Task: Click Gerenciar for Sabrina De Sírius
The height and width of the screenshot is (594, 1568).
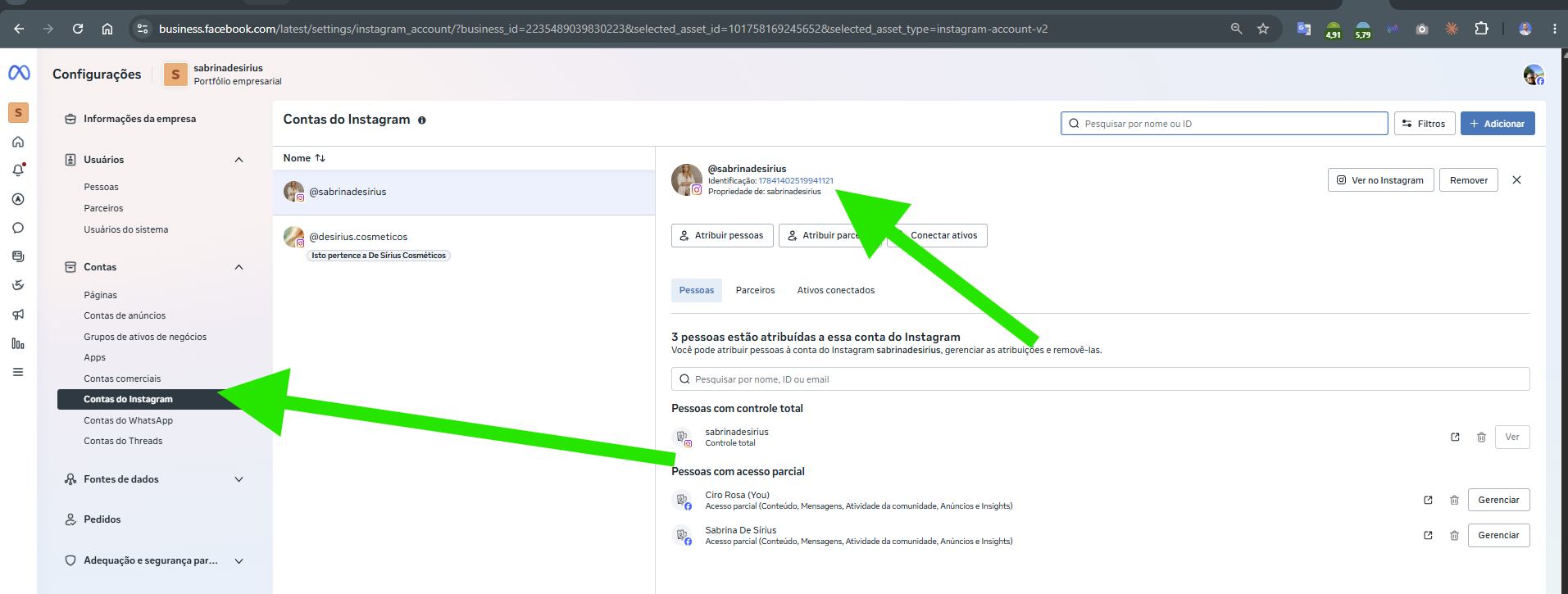Action: [1498, 535]
